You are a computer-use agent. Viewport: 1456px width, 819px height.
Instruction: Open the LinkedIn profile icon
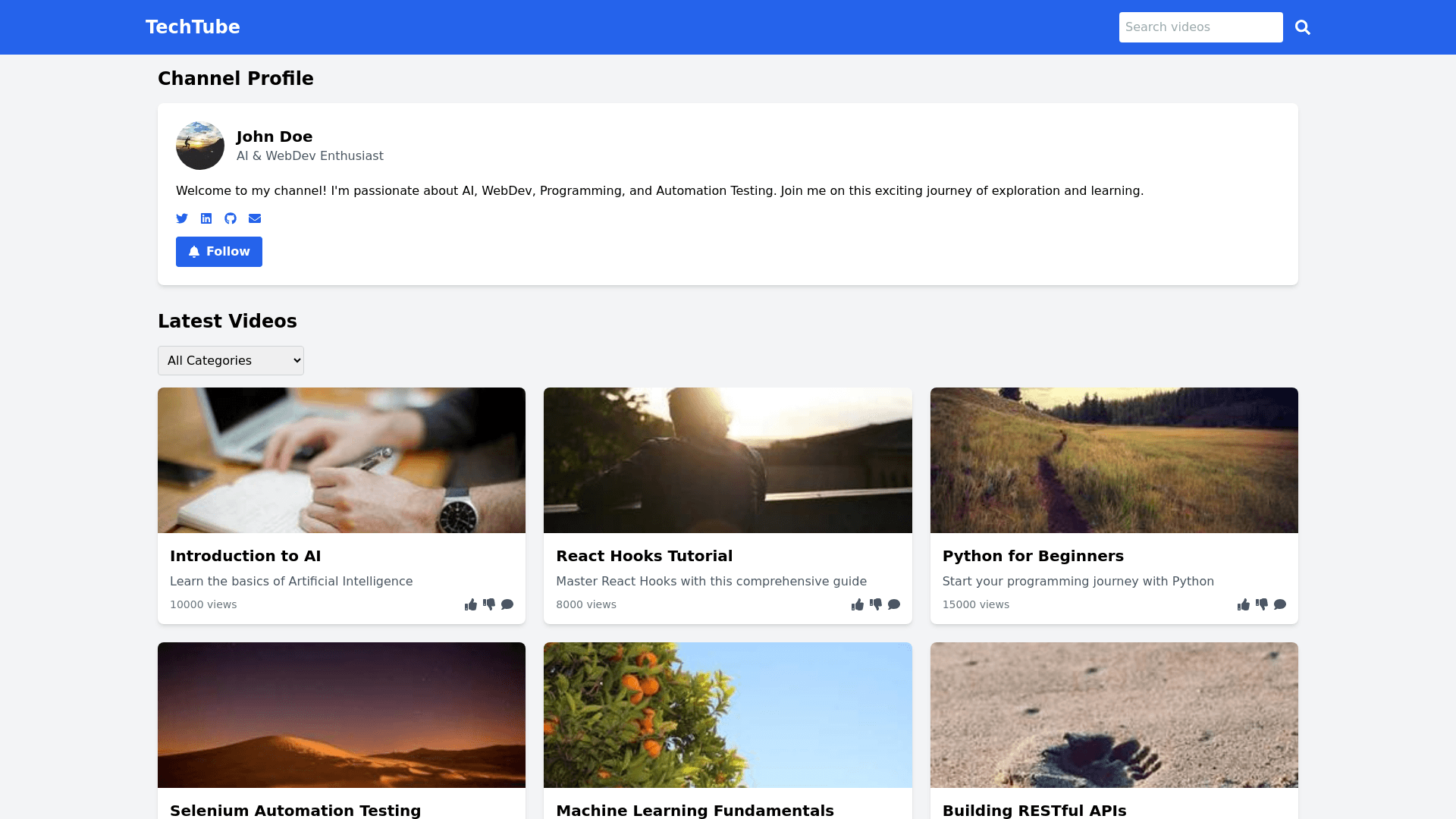206,218
